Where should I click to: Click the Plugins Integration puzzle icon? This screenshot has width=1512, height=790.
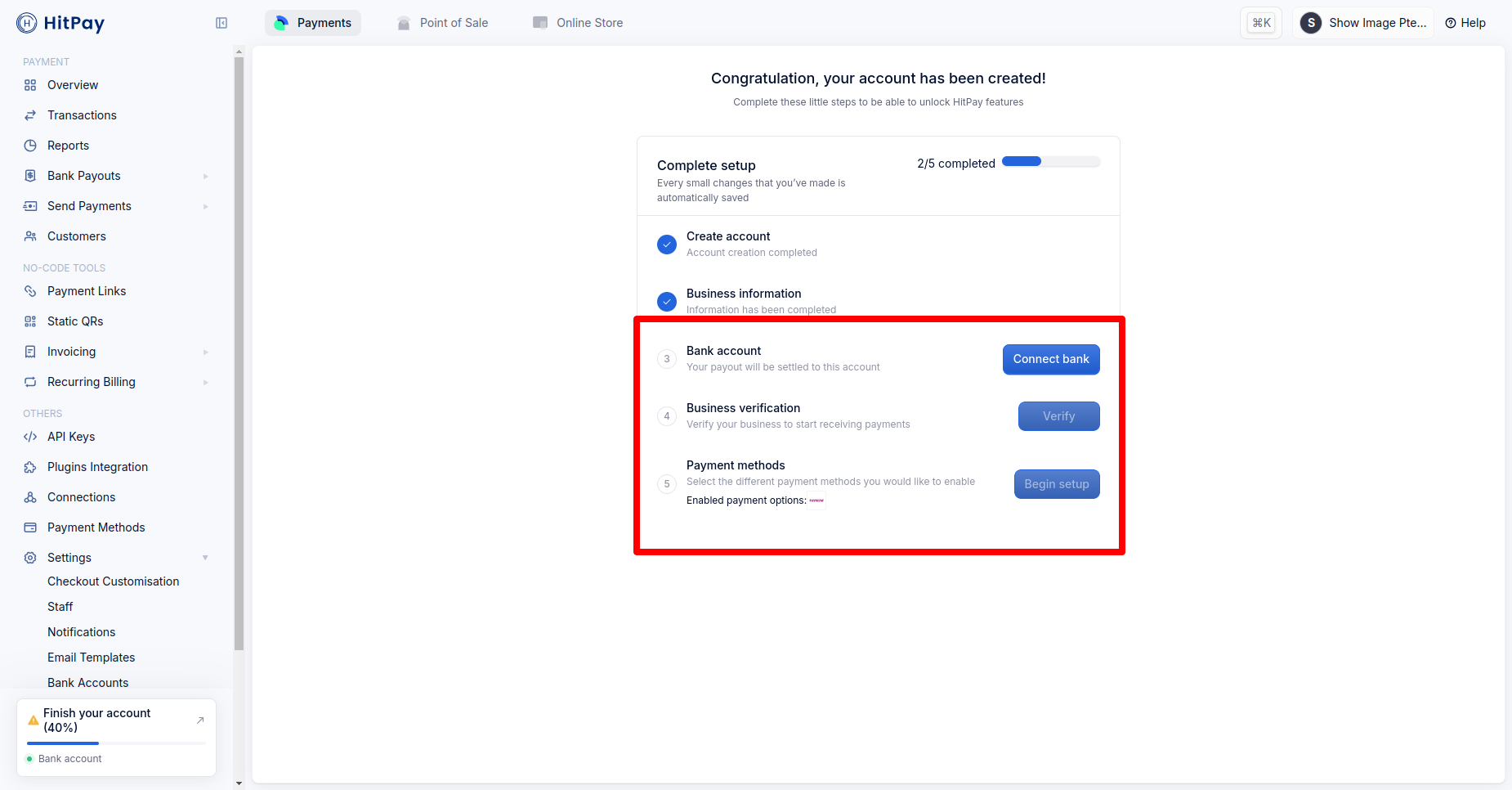[x=30, y=467]
